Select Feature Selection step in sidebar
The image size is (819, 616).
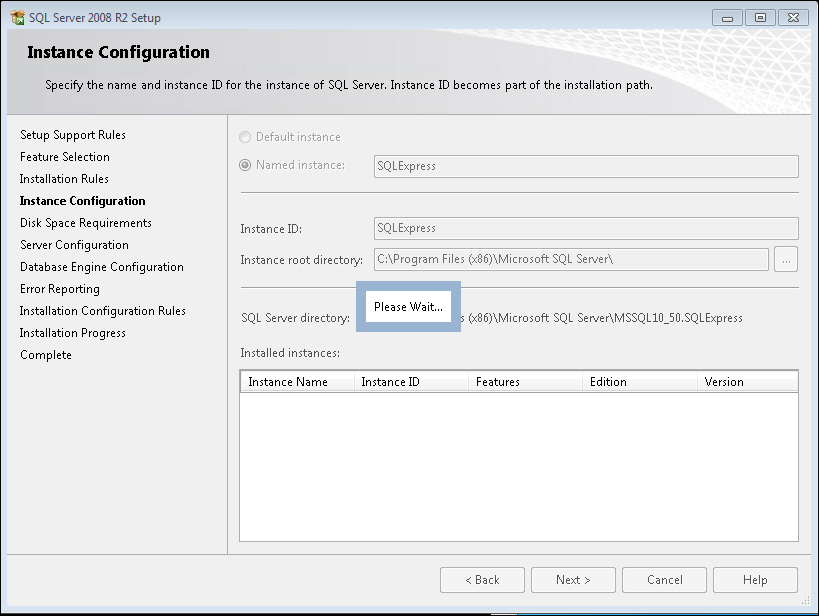click(65, 157)
